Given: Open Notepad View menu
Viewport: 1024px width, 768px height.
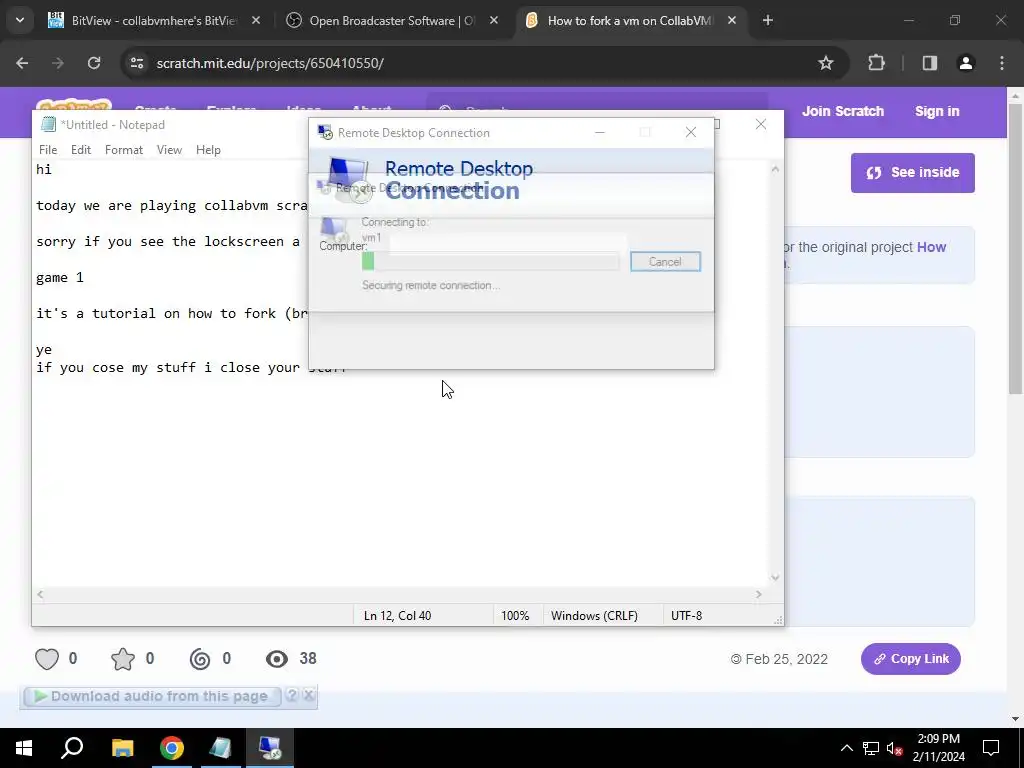Looking at the screenshot, I should coord(169,150).
